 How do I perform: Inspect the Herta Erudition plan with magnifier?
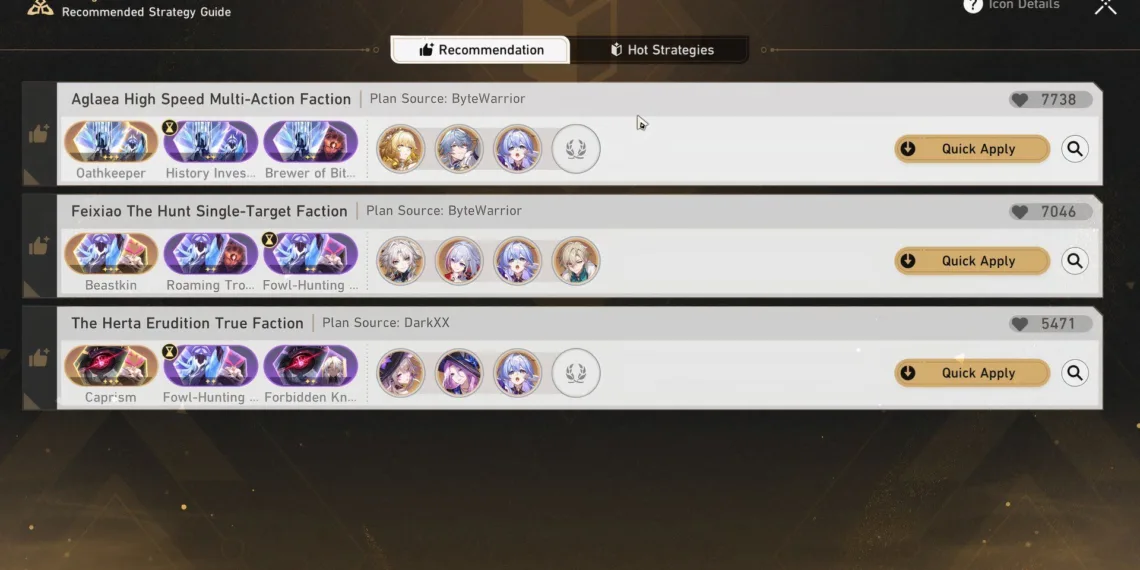click(1075, 373)
